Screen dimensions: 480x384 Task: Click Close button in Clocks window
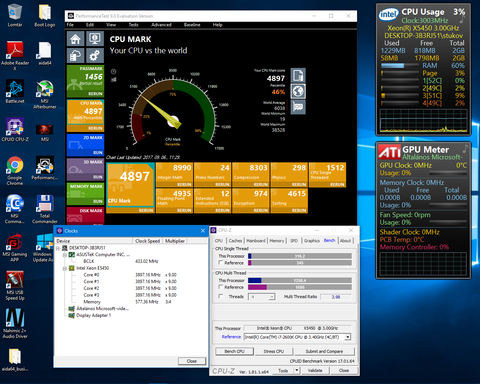(x=192, y=361)
